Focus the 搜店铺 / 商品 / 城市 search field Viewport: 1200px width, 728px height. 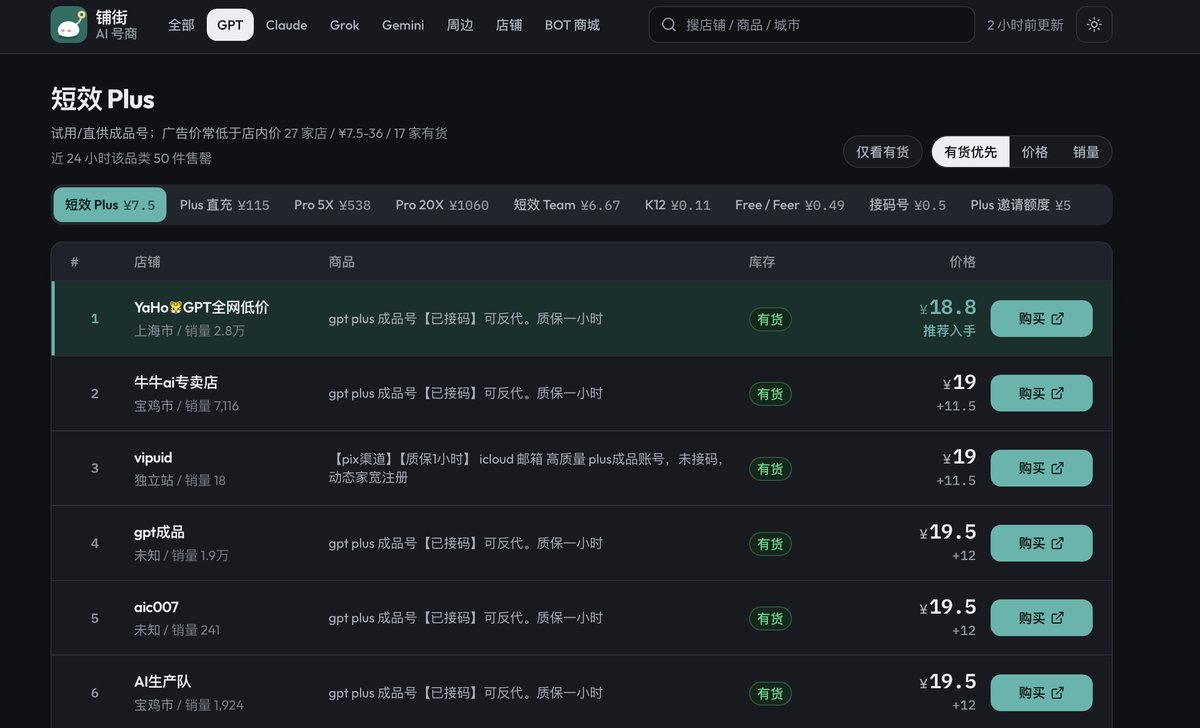812,25
